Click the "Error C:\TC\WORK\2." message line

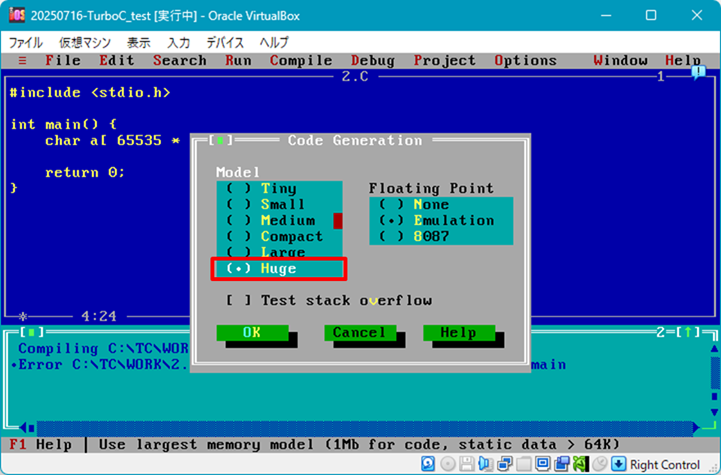[103, 365]
